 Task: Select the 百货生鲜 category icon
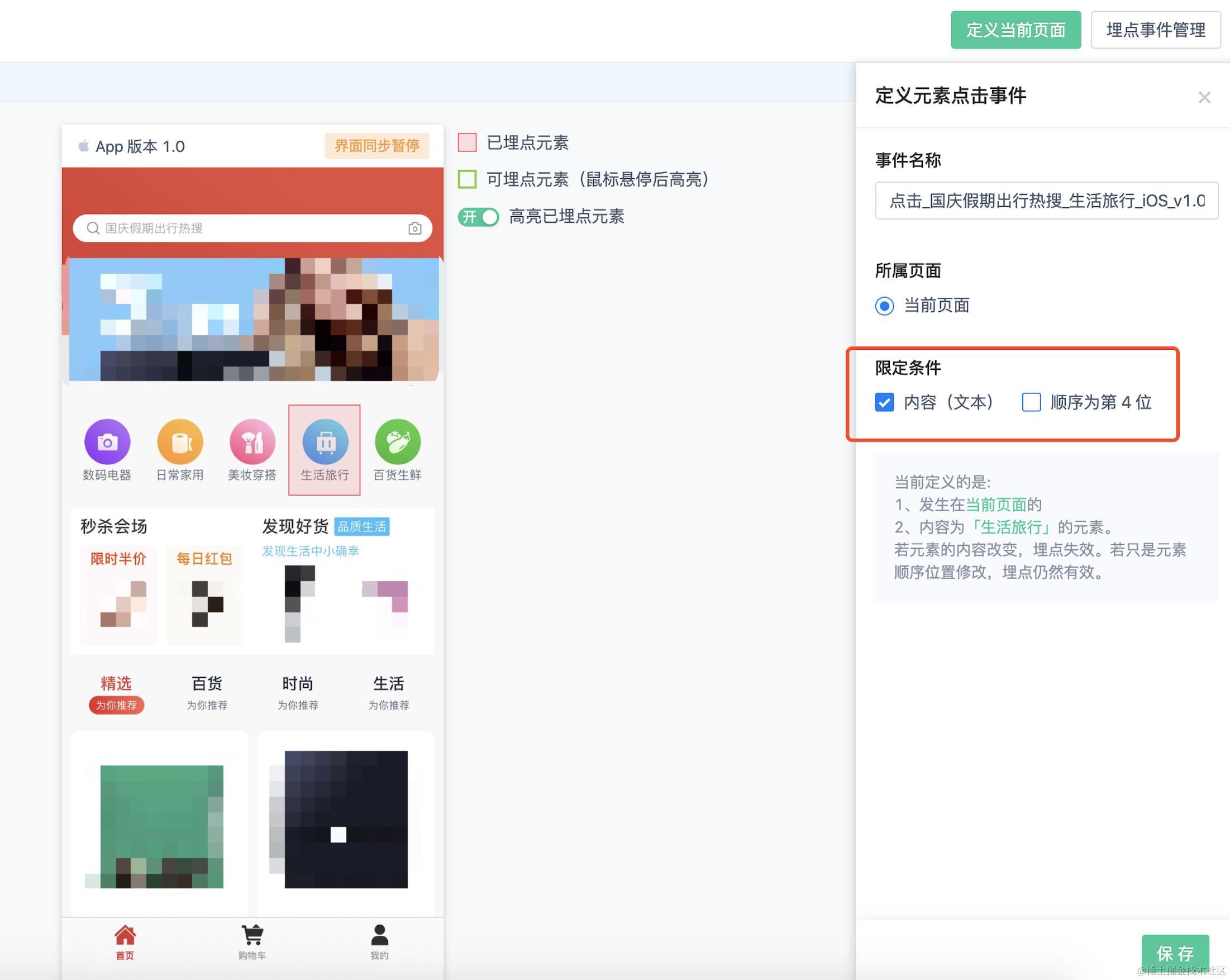pos(397,443)
